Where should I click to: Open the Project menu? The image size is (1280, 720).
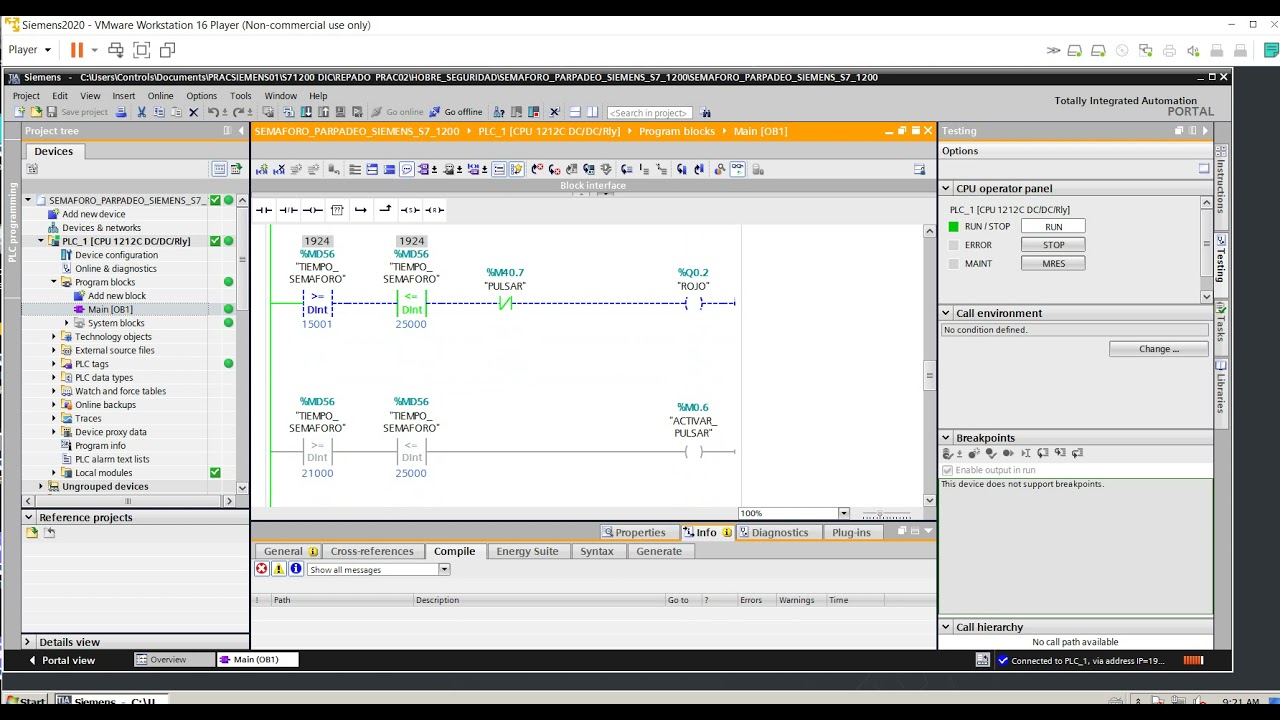click(x=26, y=96)
